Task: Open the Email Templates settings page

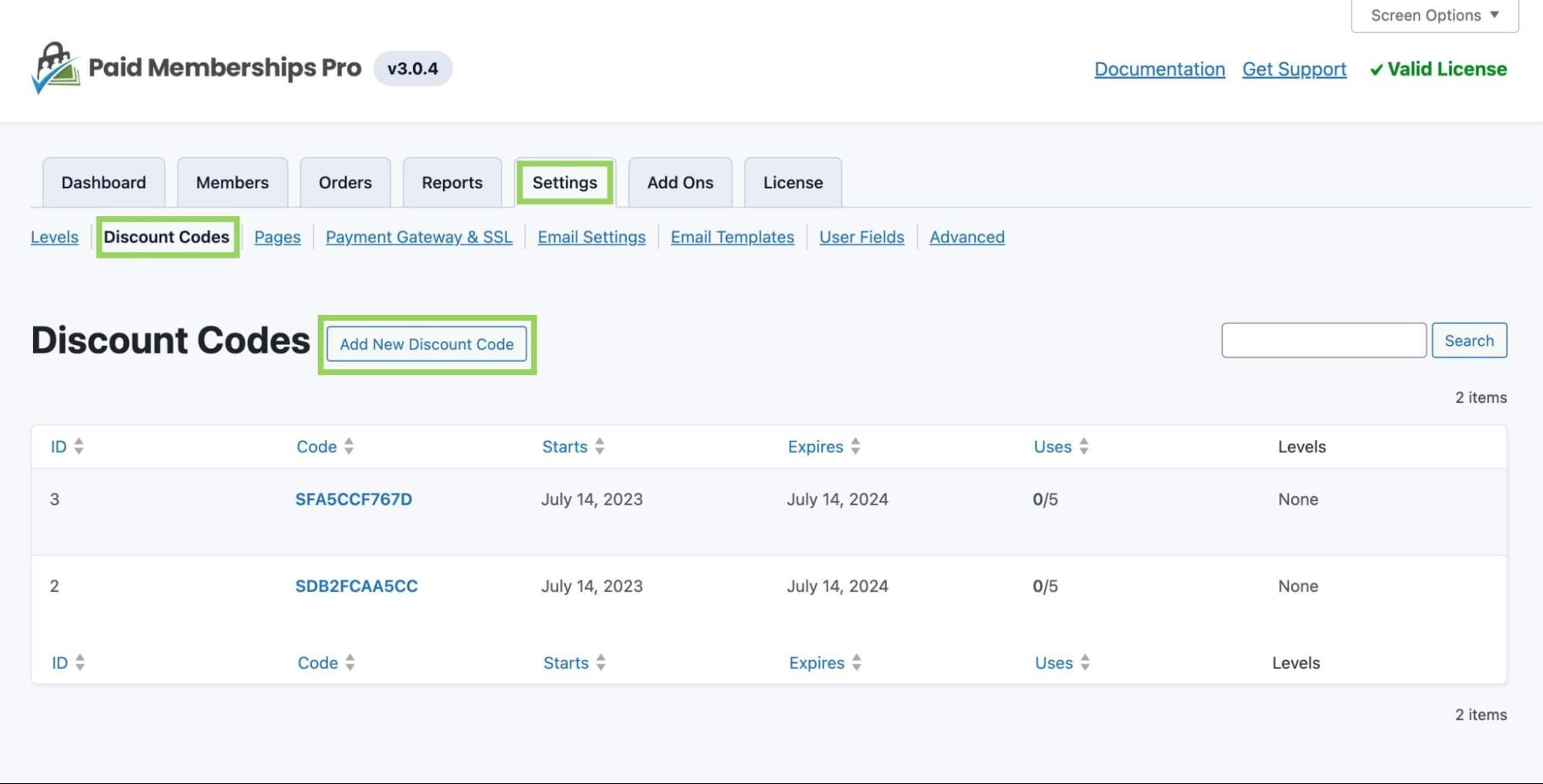Action: 732,237
